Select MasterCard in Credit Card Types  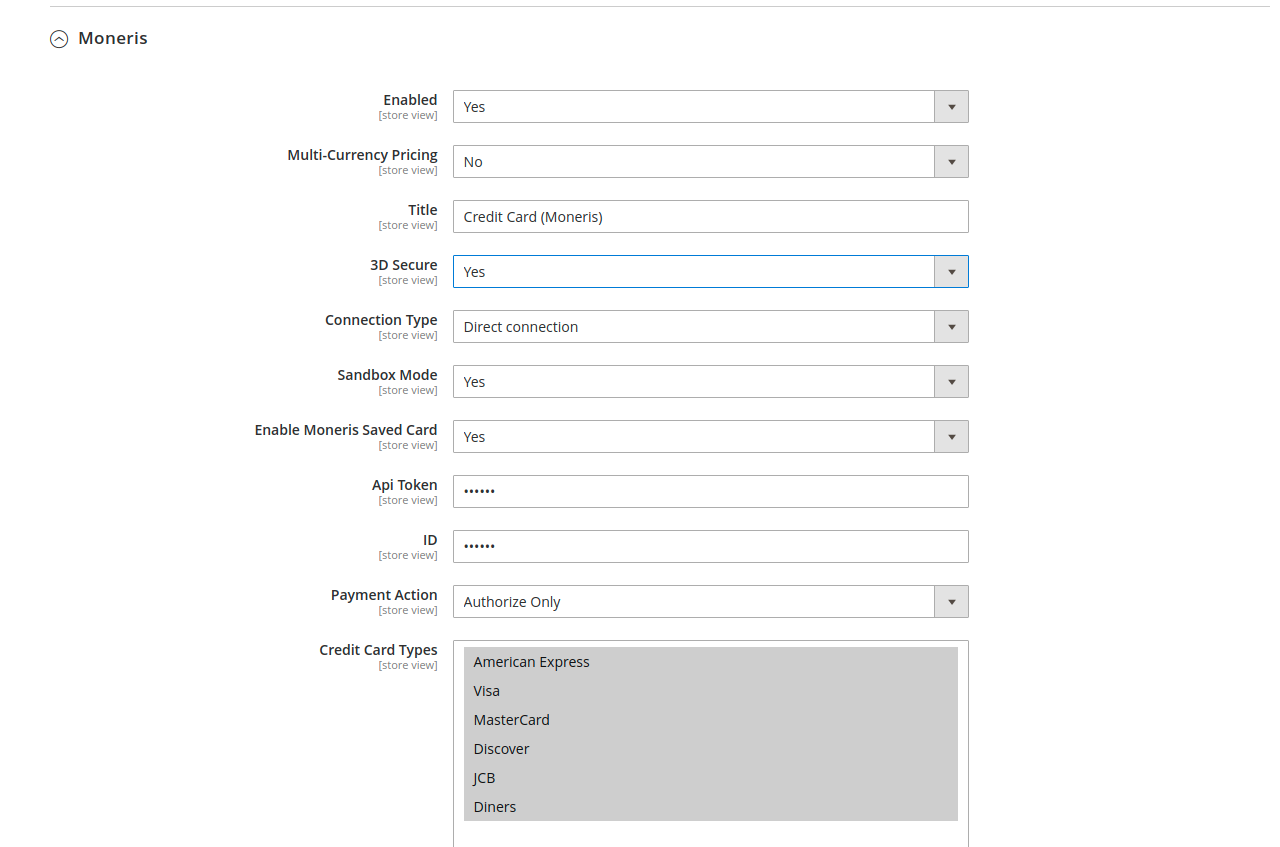click(512, 720)
